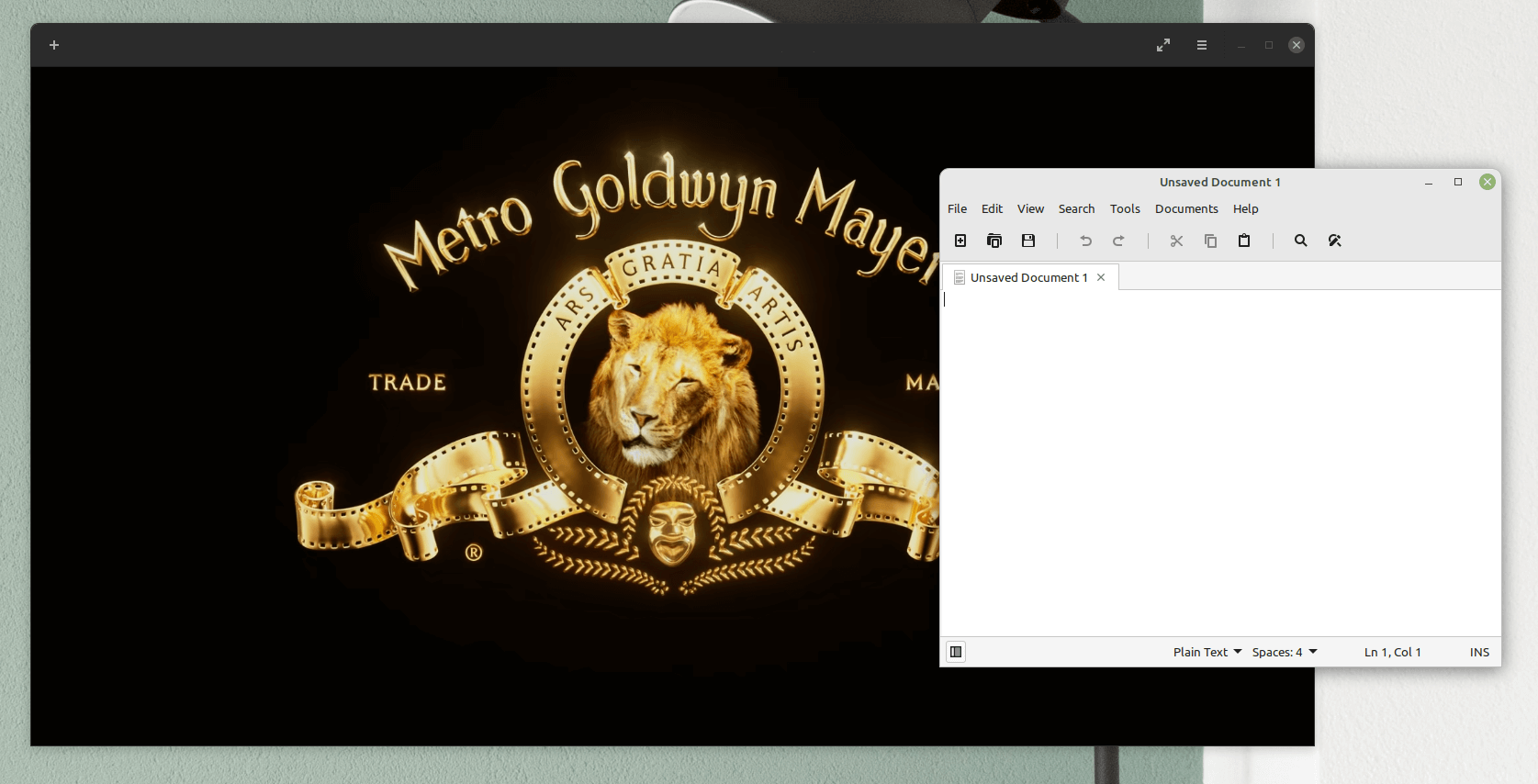Create a new document in text editor
1538x784 pixels.
pyautogui.click(x=960, y=241)
